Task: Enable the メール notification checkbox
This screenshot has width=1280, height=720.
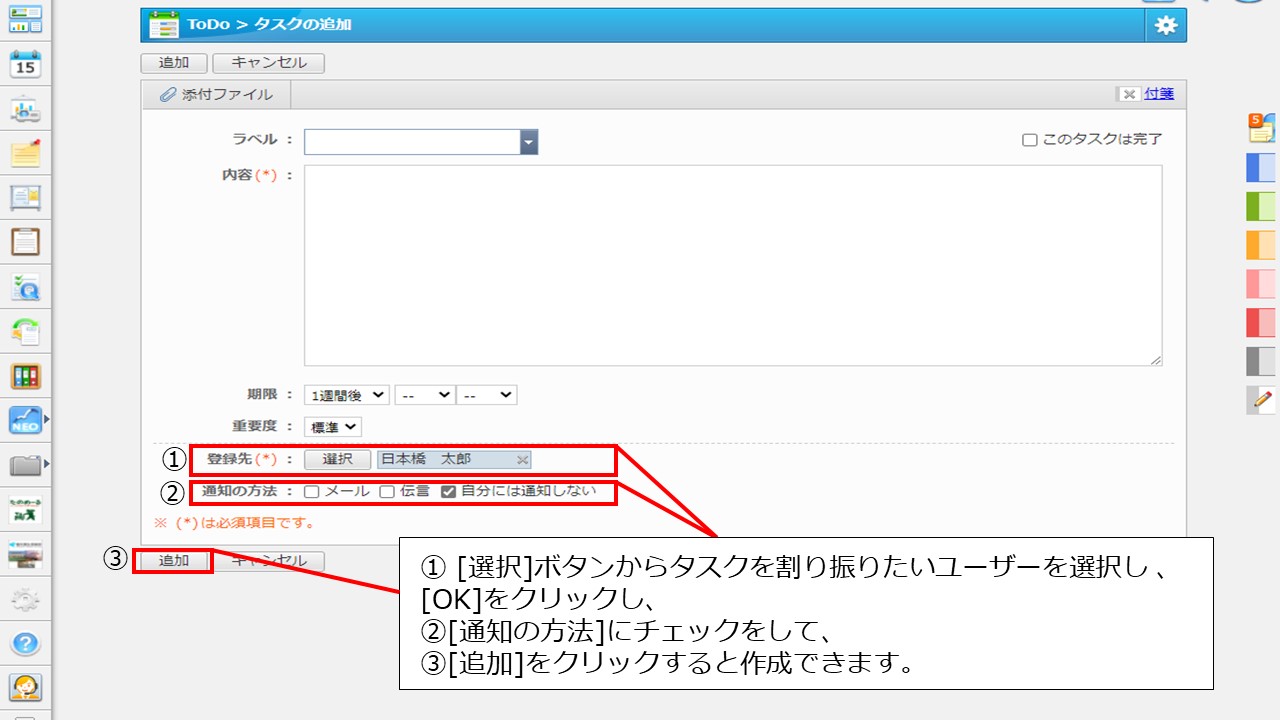Action: (x=312, y=491)
